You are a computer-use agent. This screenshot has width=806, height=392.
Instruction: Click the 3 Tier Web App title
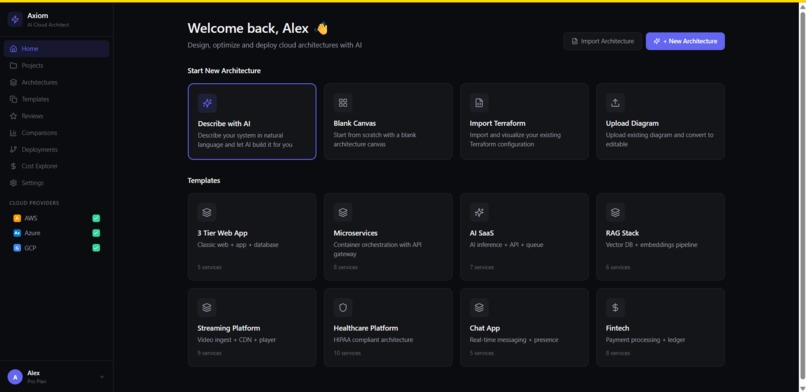click(x=223, y=233)
